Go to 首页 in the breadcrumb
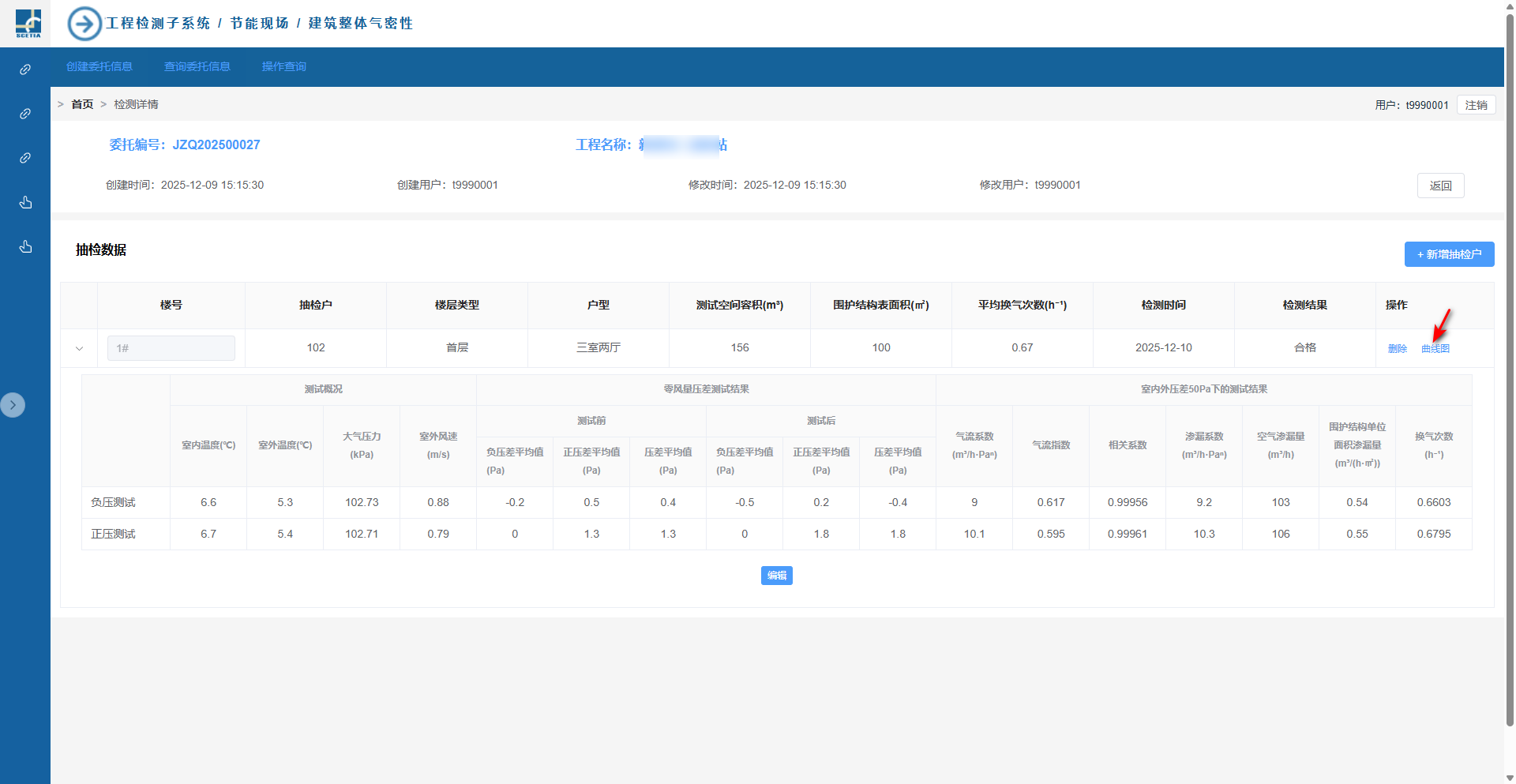This screenshot has height=784, width=1516. tap(82, 104)
